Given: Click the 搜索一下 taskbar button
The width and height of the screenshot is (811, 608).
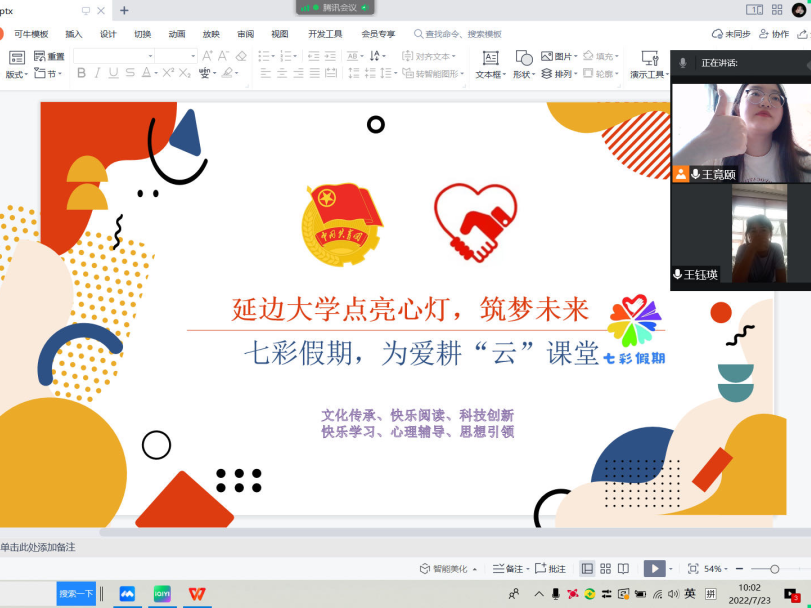Looking at the screenshot, I should pos(76,594).
